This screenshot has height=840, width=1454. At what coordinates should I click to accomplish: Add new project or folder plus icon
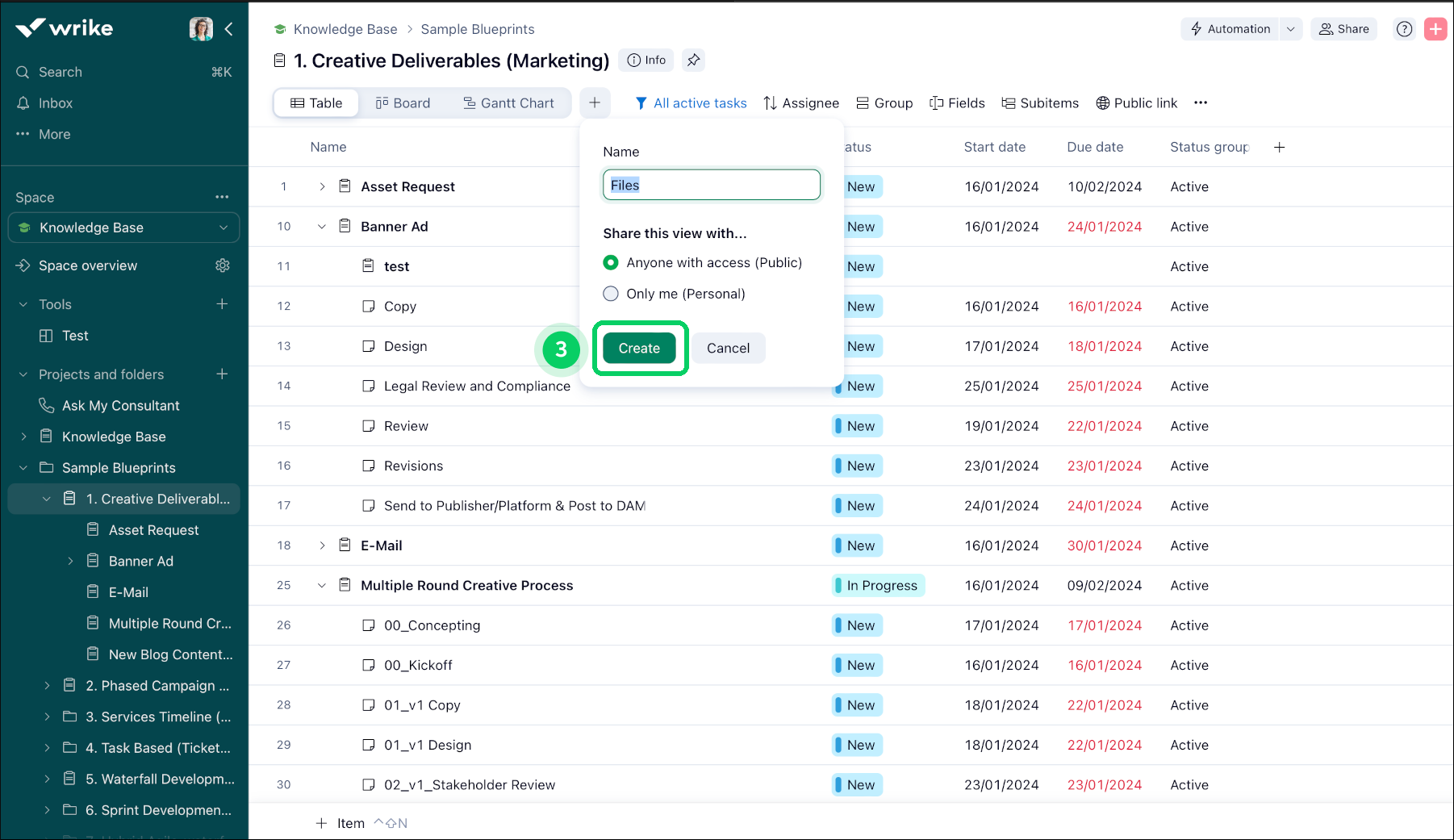click(x=222, y=374)
